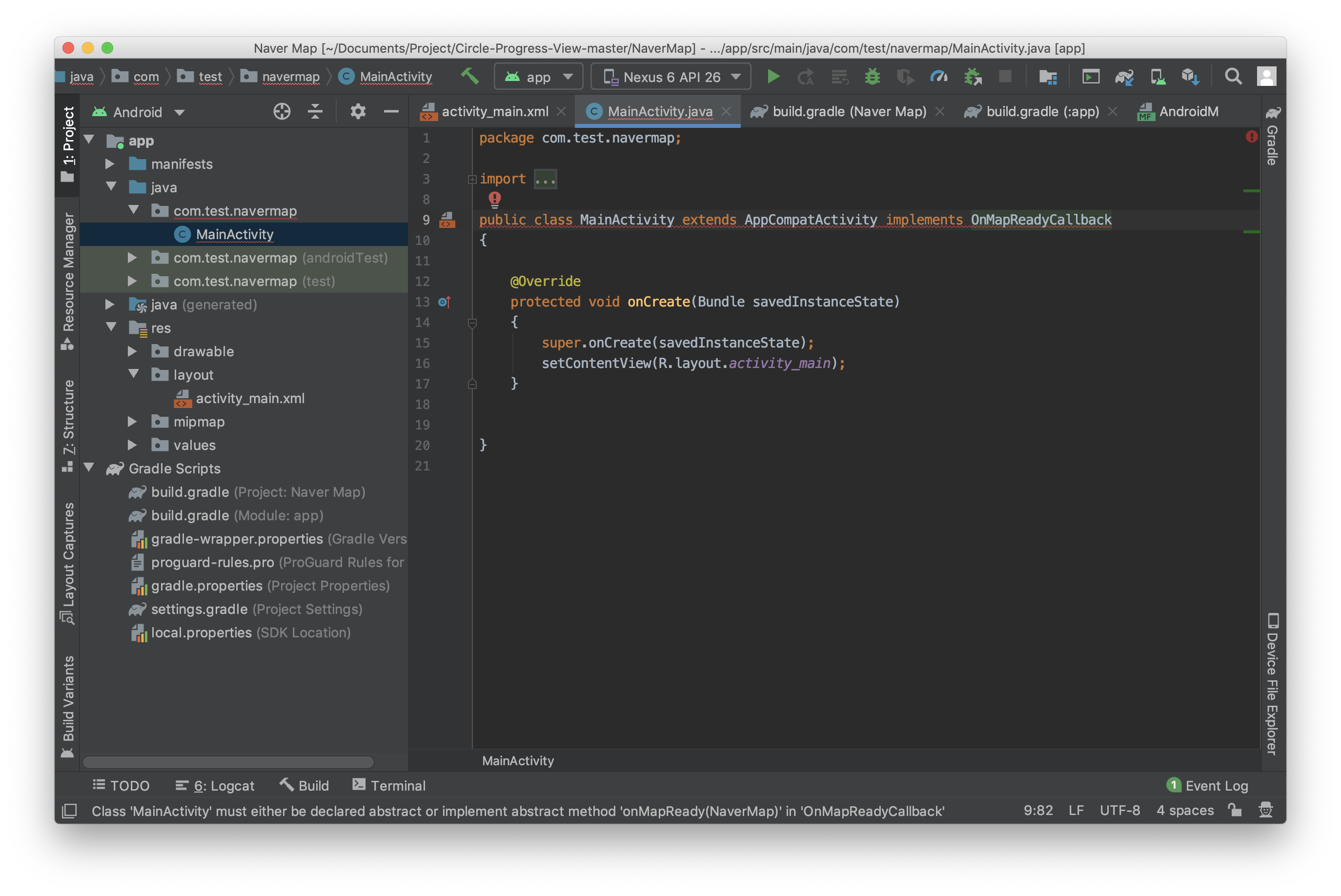
Task: Click the red error bulb in the gutter
Action: click(495, 199)
